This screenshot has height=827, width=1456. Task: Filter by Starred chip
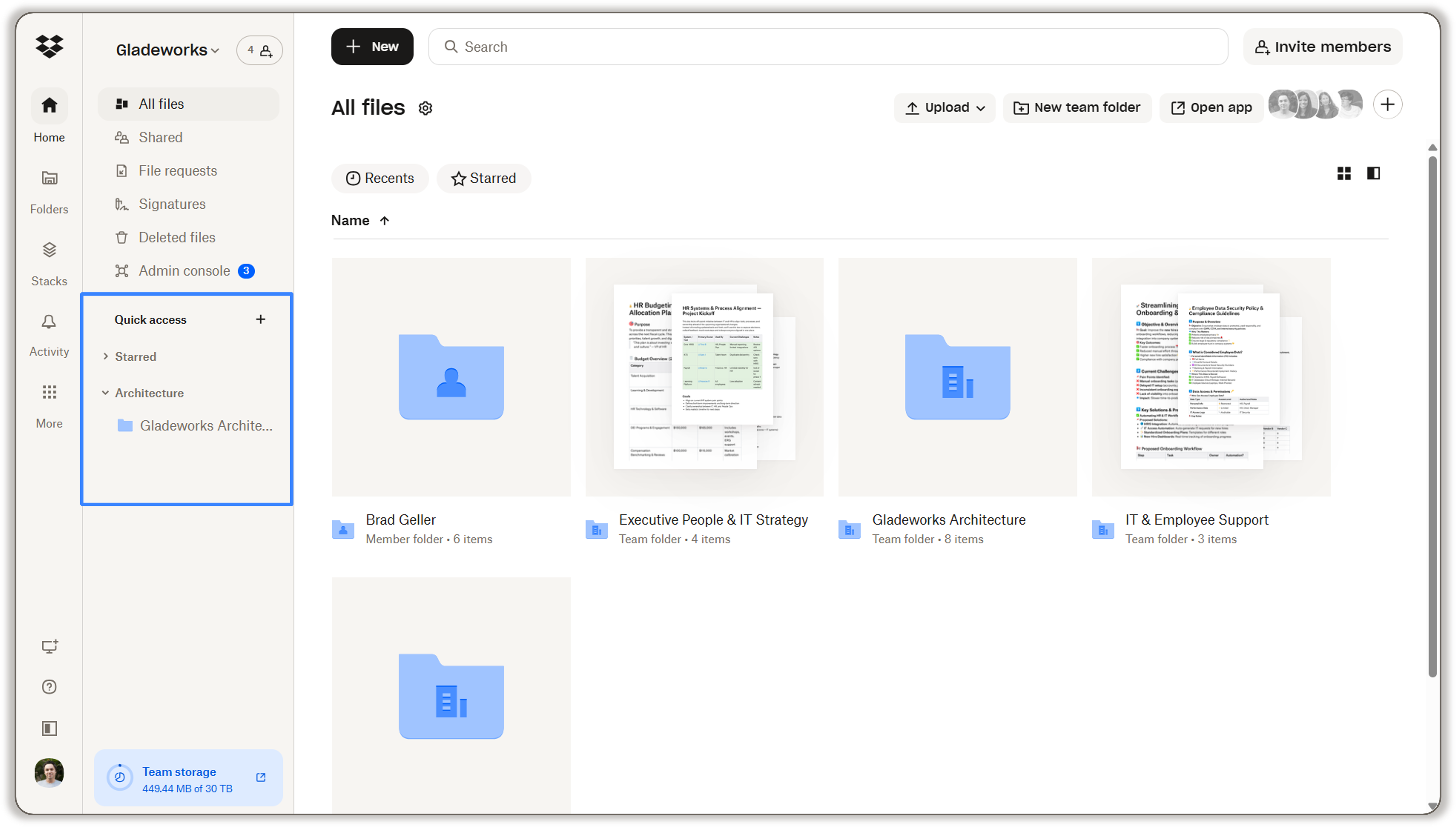pyautogui.click(x=484, y=179)
